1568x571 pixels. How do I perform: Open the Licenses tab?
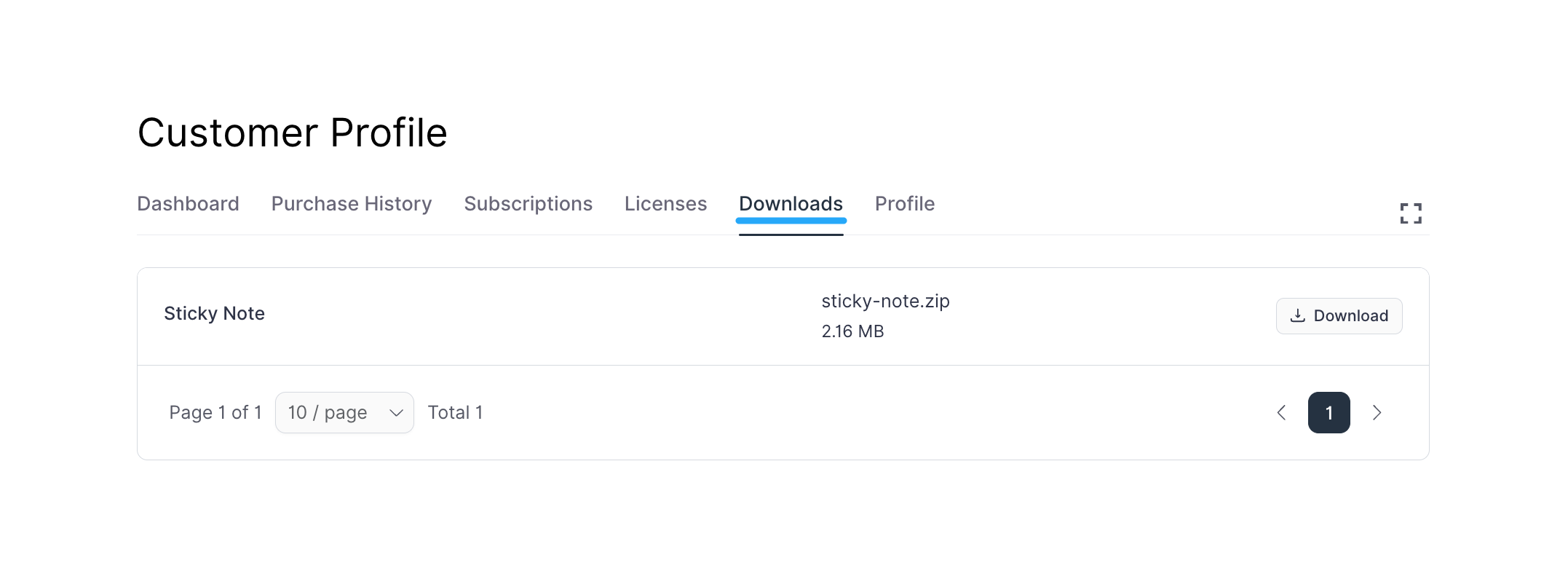pos(665,204)
